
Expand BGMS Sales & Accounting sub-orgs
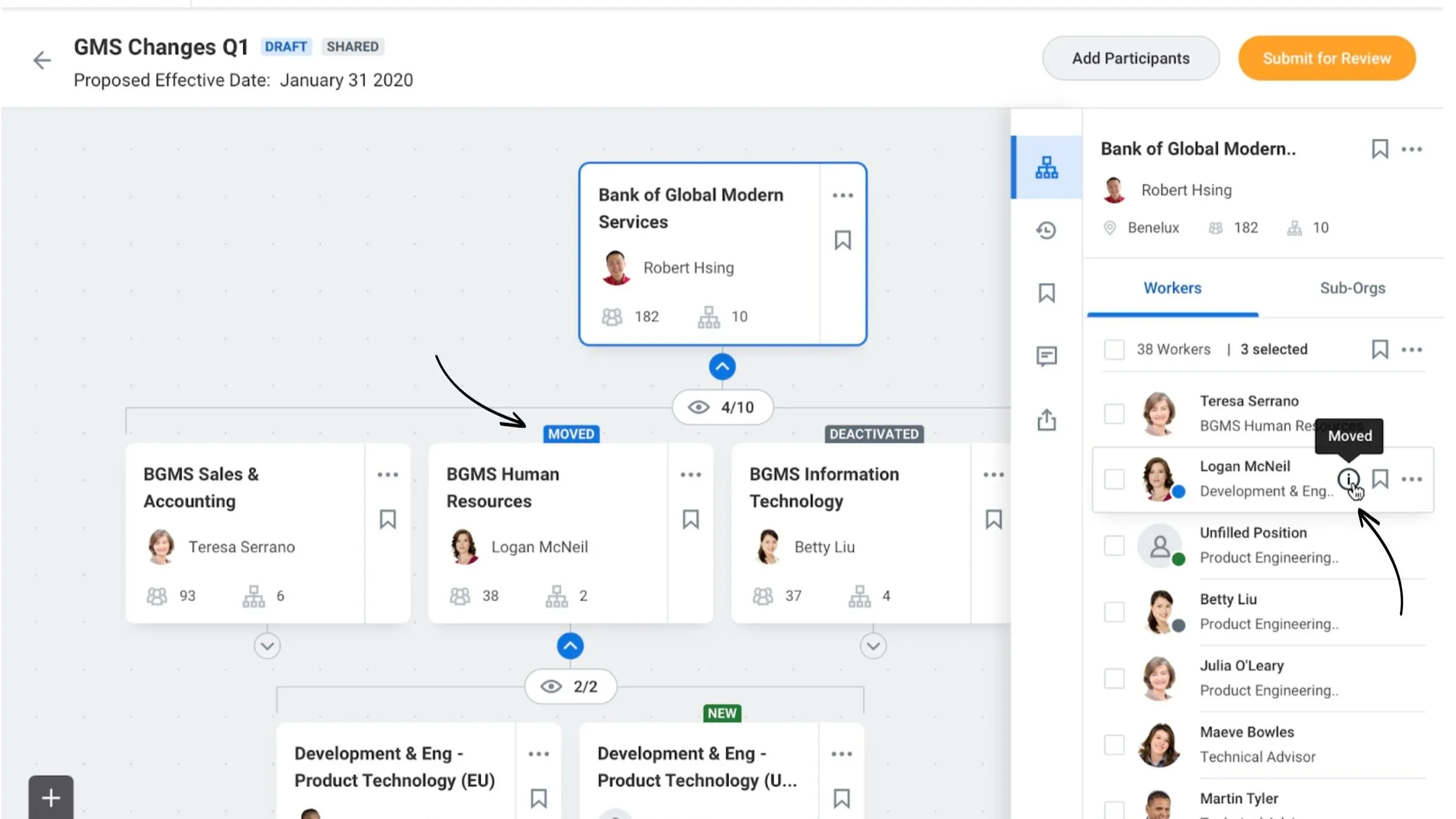click(x=267, y=646)
